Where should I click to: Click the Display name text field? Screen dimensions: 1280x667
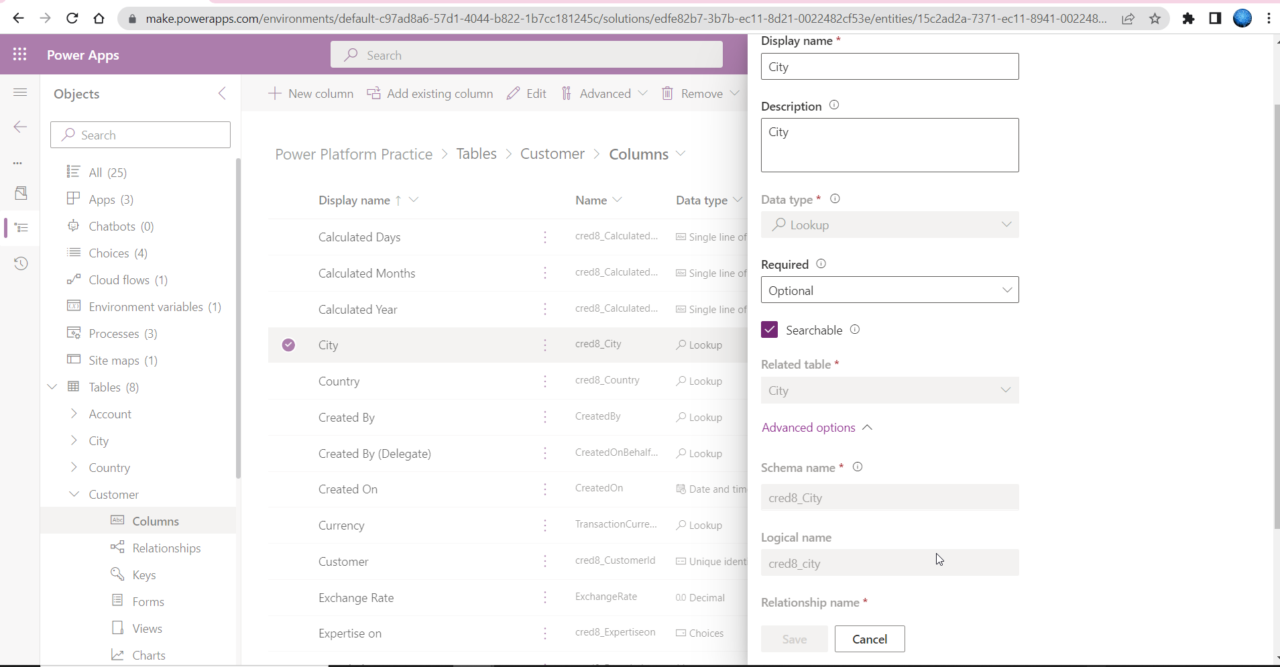tap(889, 67)
